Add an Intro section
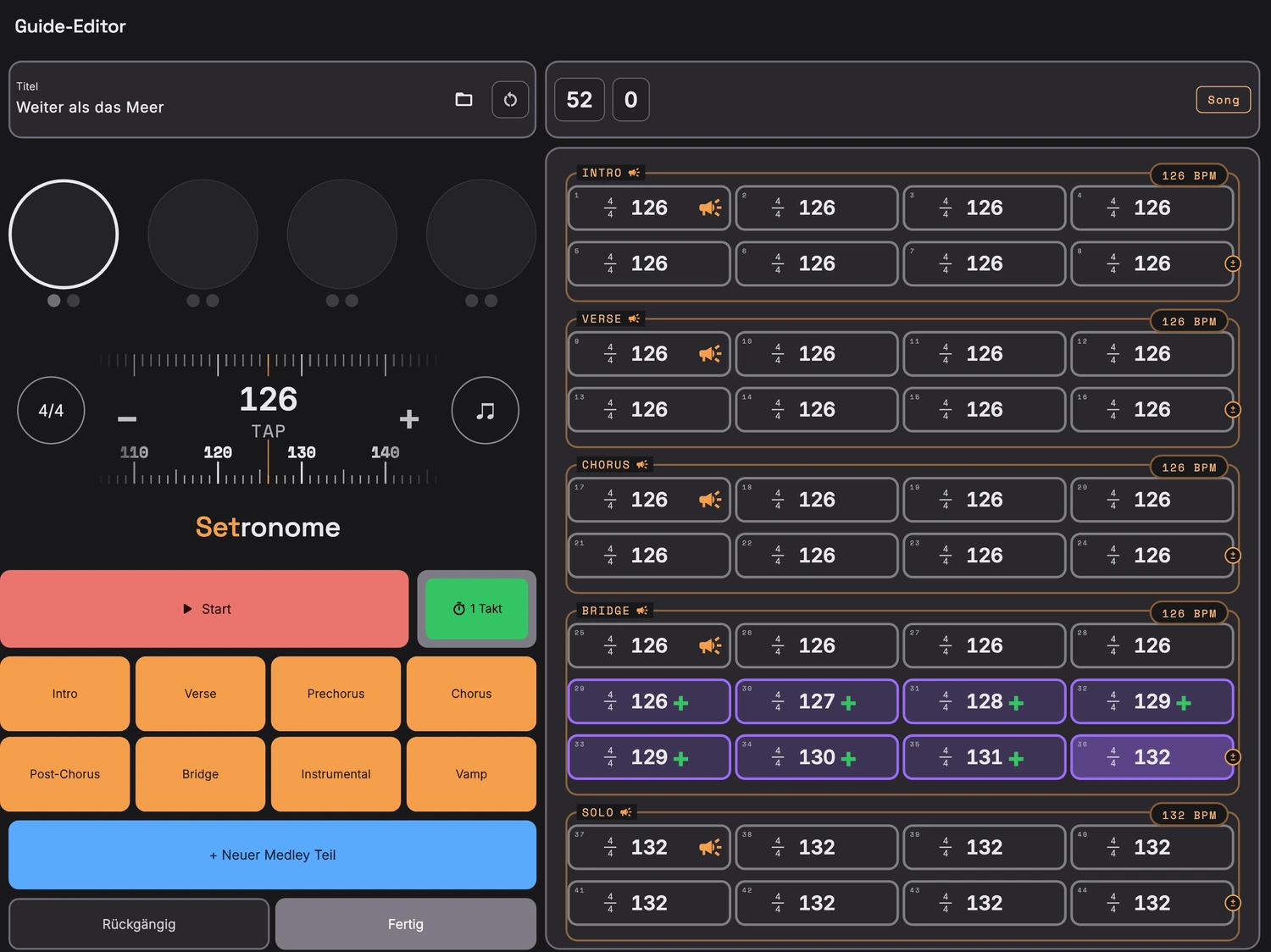 pos(65,694)
